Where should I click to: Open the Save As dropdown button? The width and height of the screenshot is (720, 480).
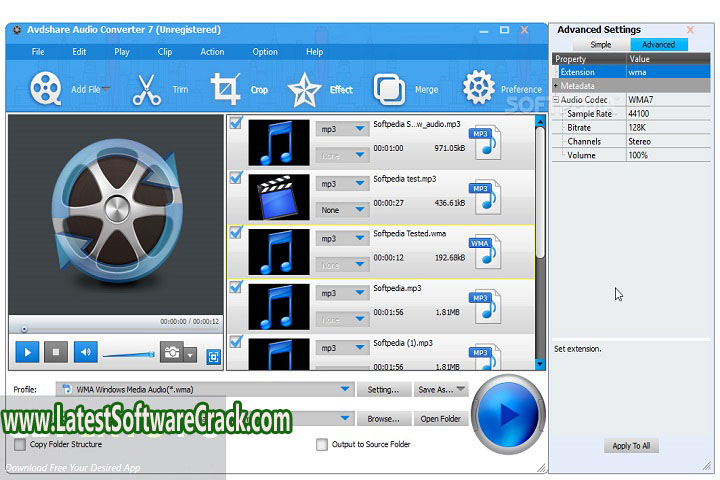pyautogui.click(x=441, y=390)
